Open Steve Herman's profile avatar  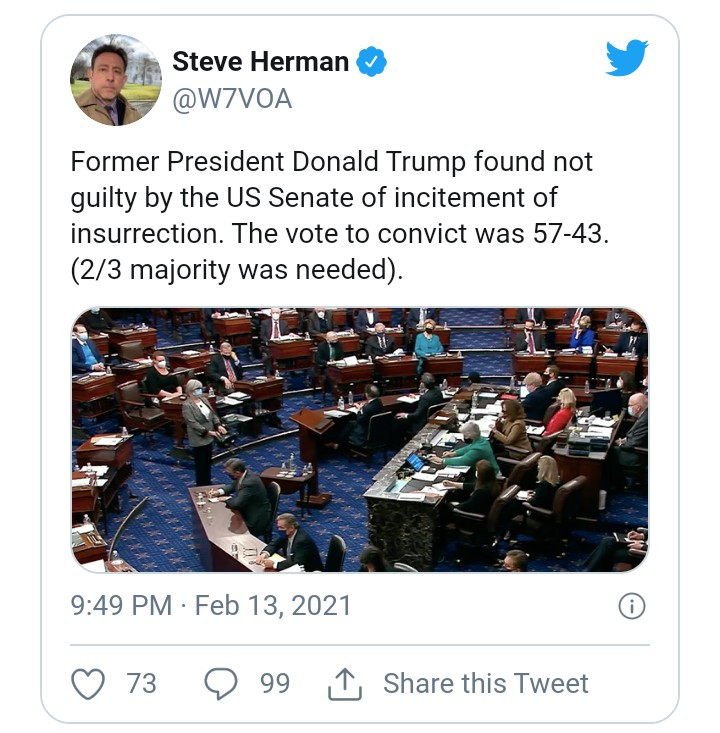coord(116,80)
